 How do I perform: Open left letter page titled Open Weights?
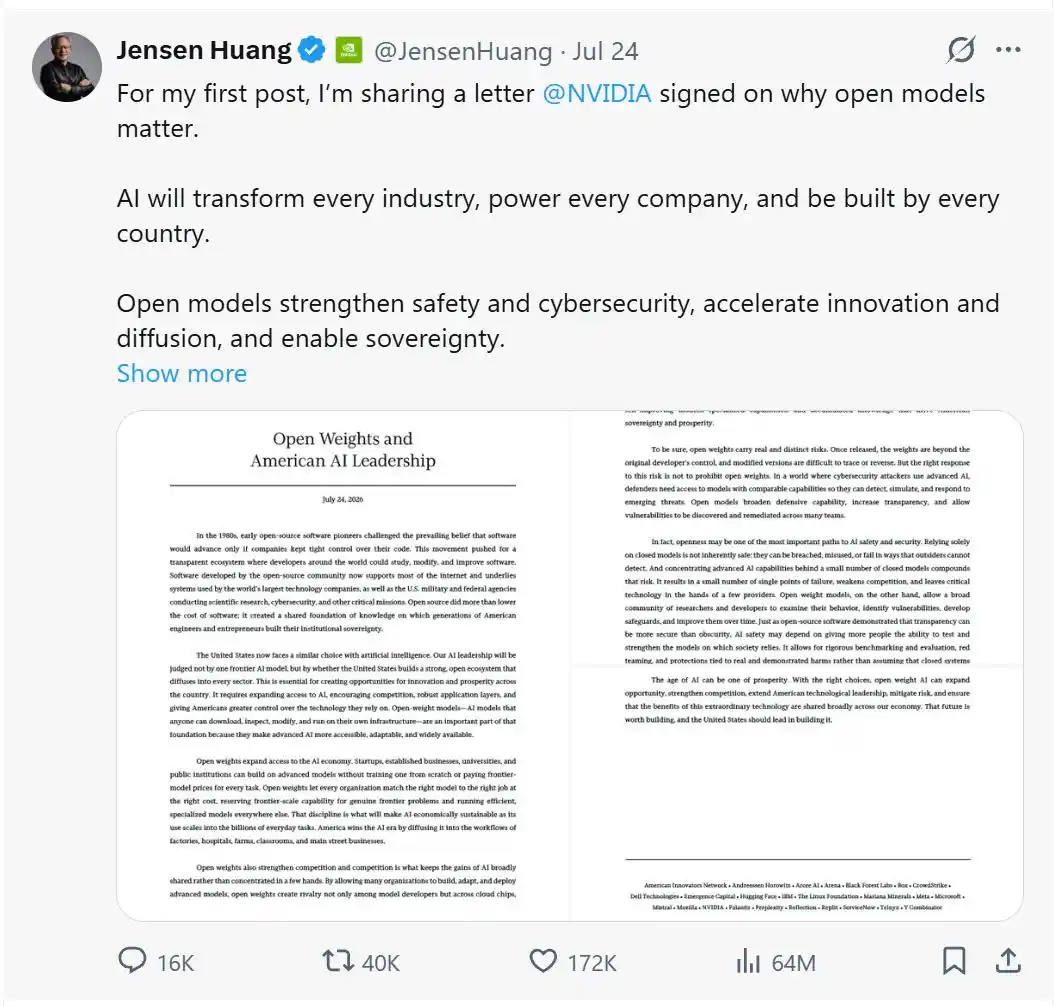[343, 665]
